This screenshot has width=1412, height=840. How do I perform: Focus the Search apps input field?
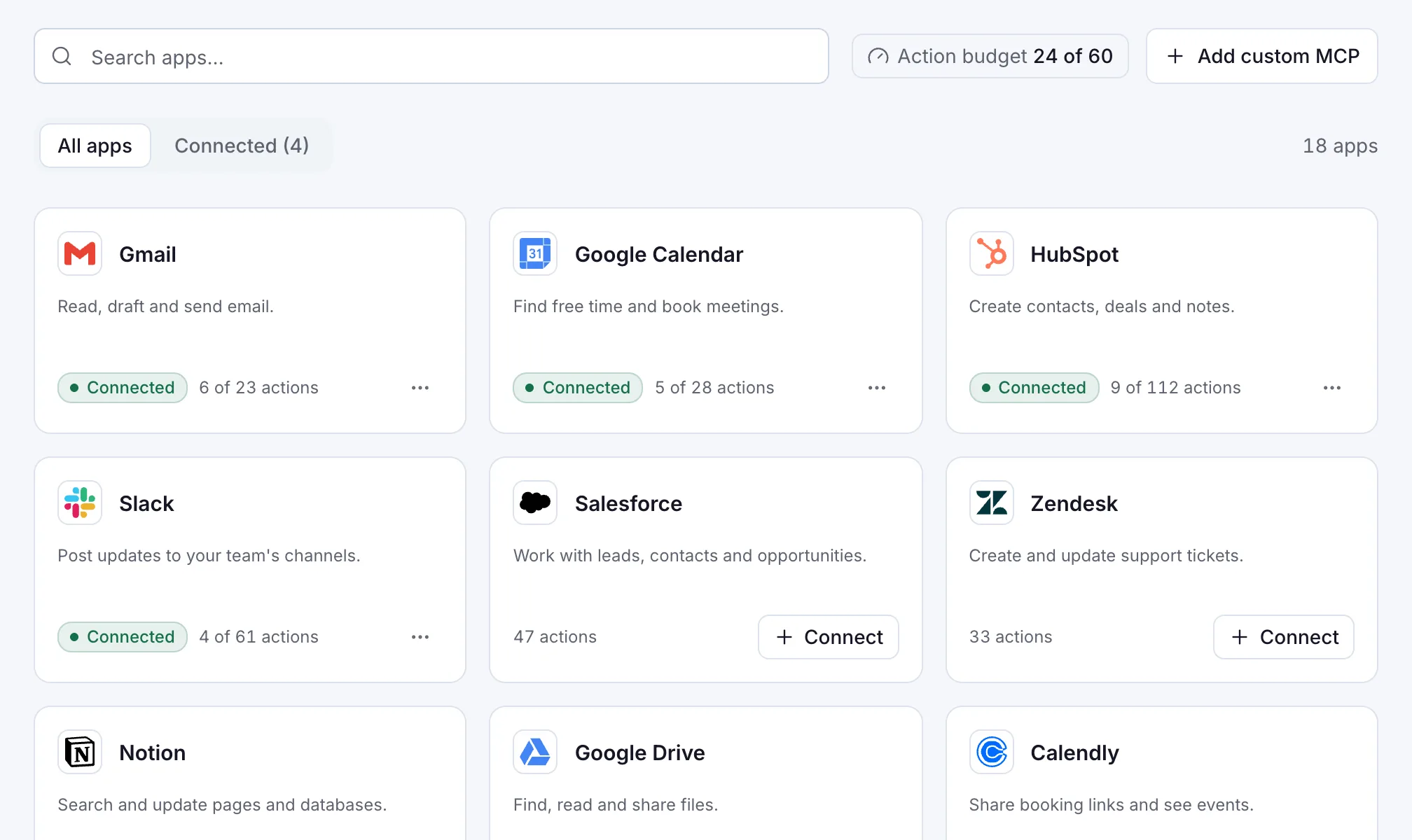pyautogui.click(x=431, y=56)
